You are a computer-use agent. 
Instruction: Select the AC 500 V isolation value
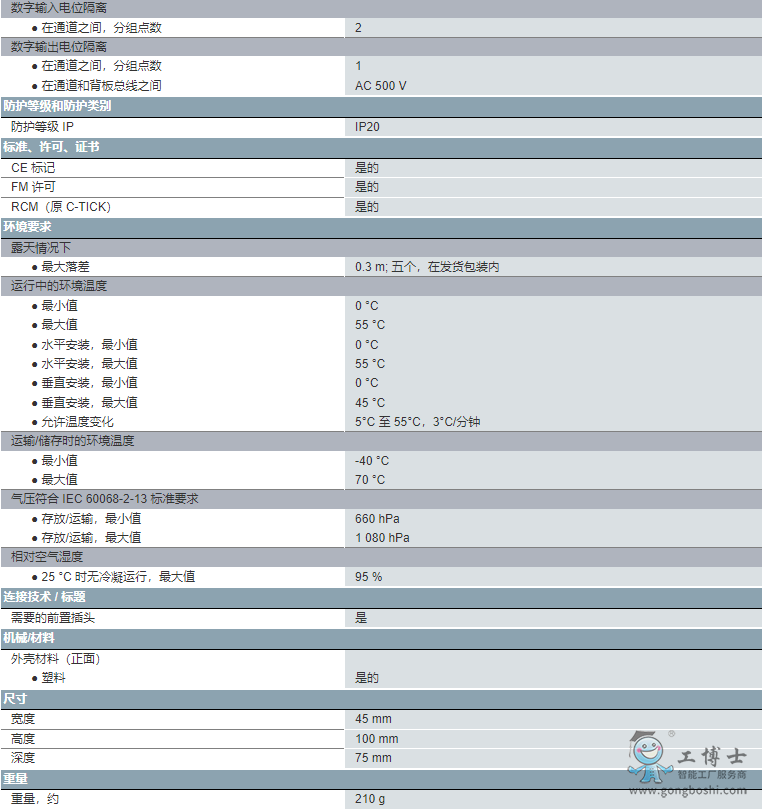pyautogui.click(x=381, y=86)
